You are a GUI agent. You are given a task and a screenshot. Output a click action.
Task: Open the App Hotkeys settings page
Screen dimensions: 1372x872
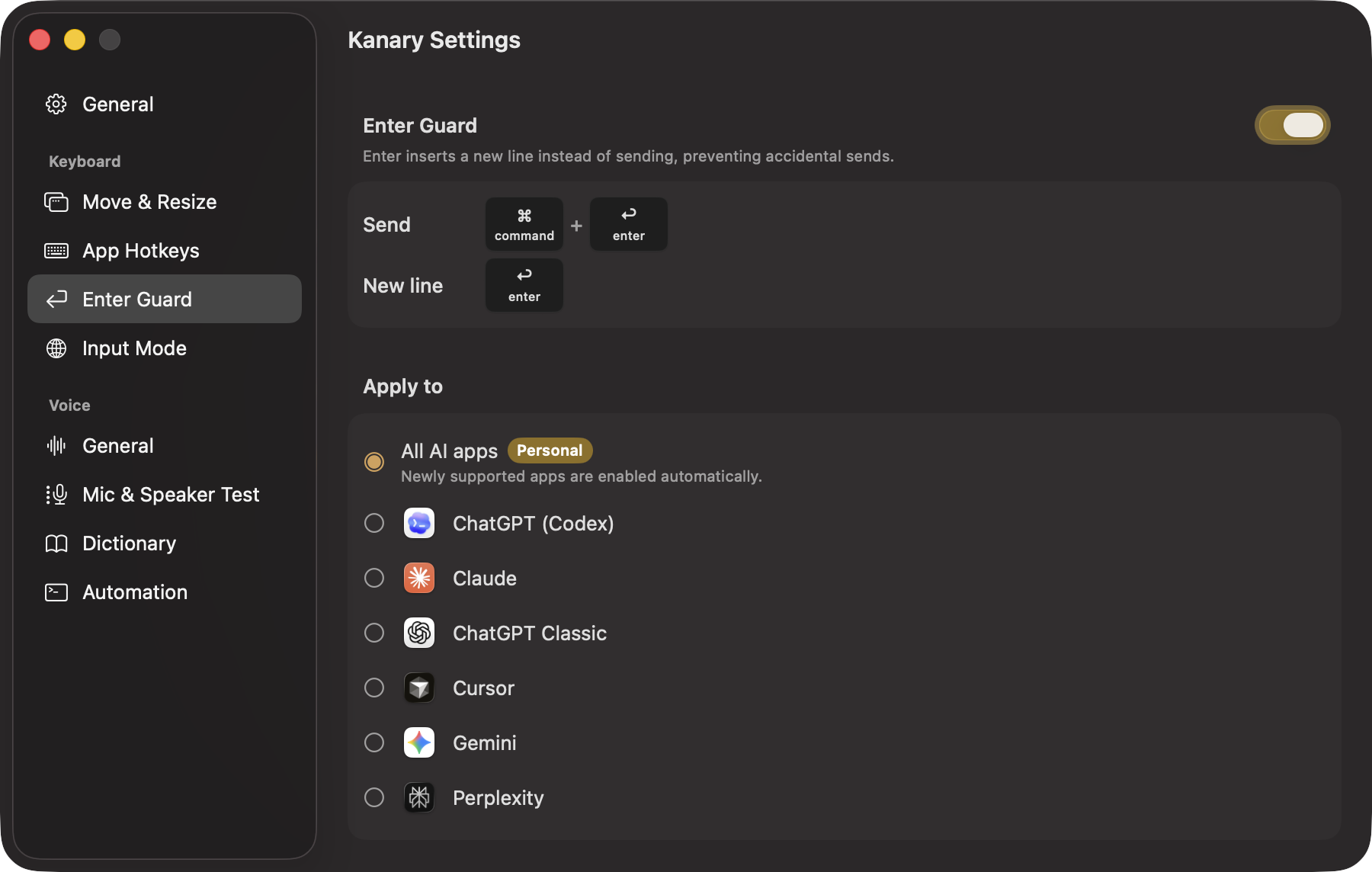(x=165, y=251)
